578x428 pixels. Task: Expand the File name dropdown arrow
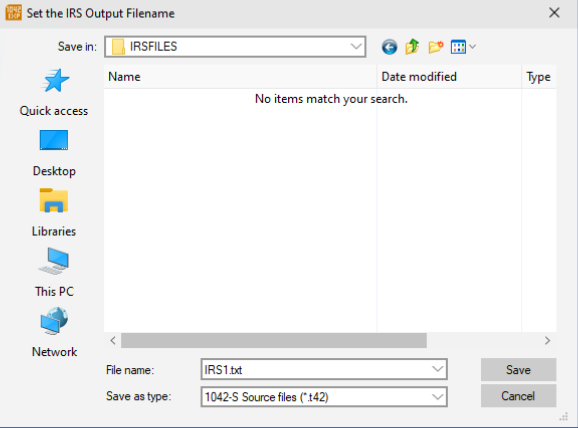pos(438,369)
